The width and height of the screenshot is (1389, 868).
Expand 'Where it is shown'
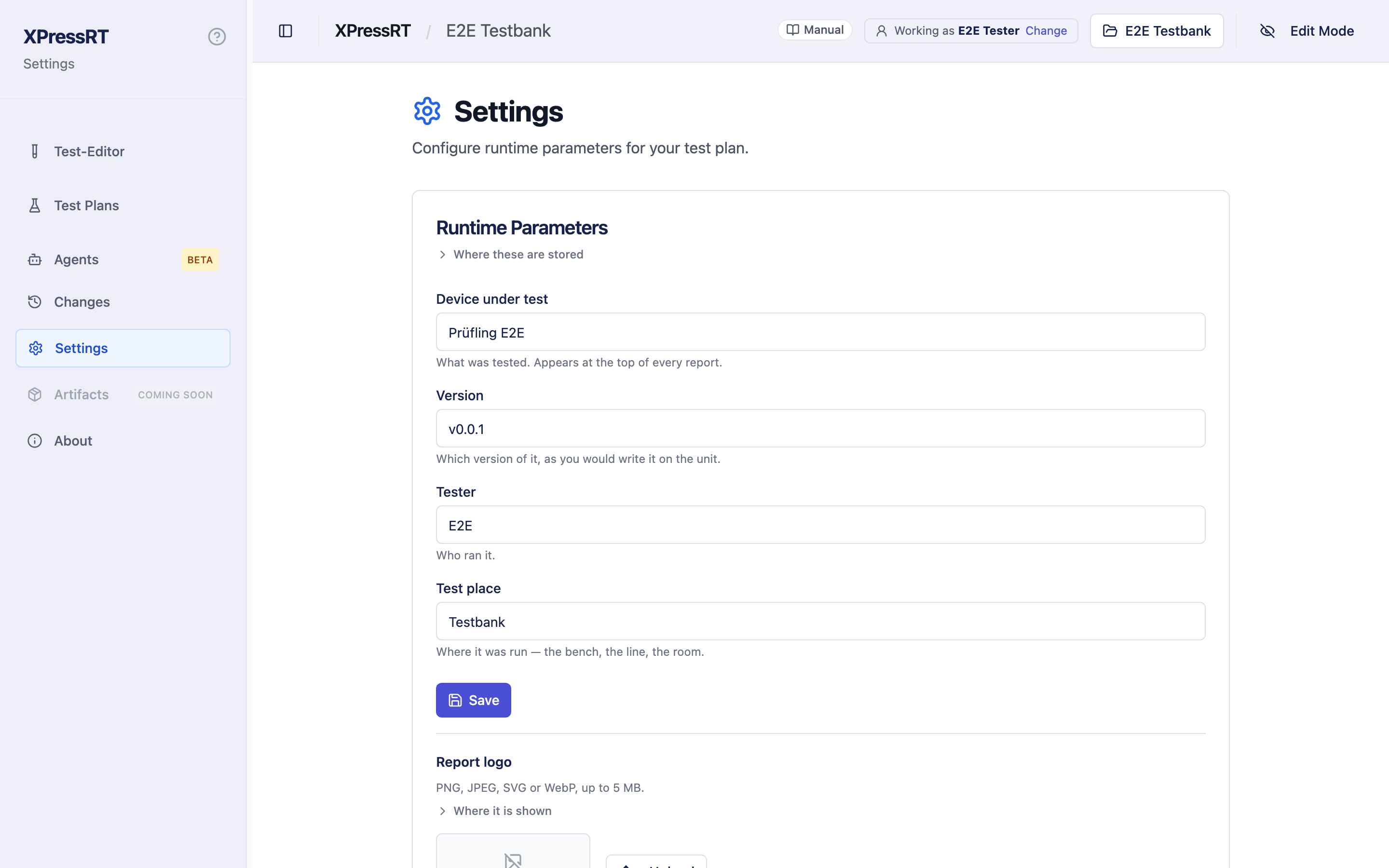[494, 811]
